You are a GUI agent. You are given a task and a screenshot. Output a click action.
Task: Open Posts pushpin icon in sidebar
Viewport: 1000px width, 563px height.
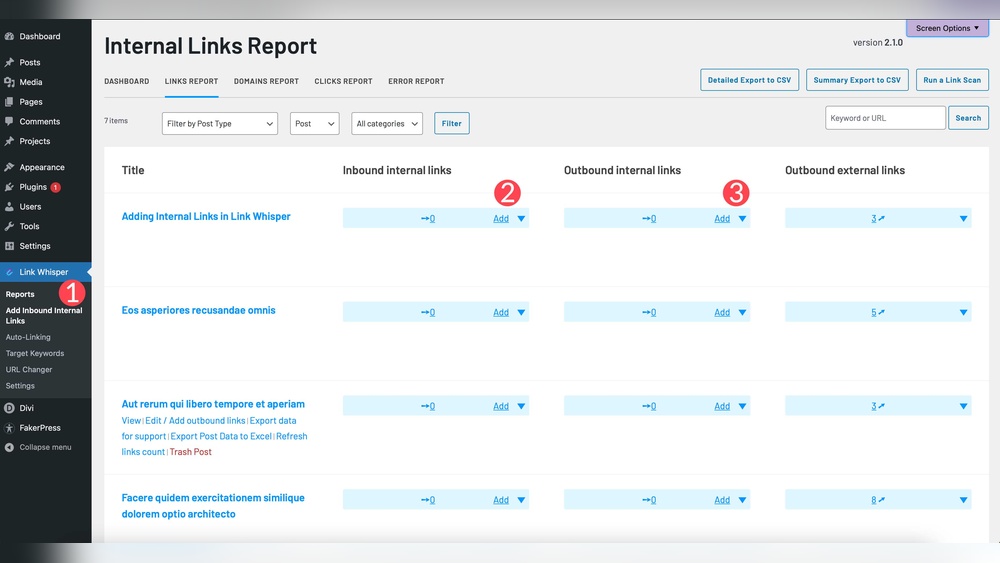[x=9, y=62]
